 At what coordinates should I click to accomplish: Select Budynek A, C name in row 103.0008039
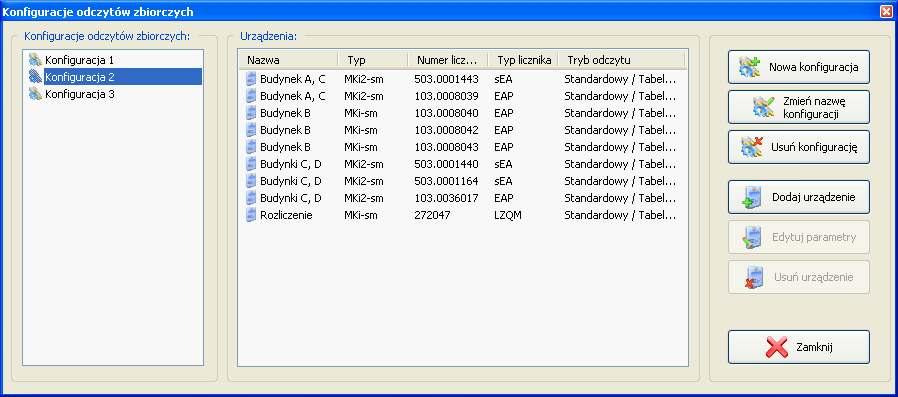[293, 96]
